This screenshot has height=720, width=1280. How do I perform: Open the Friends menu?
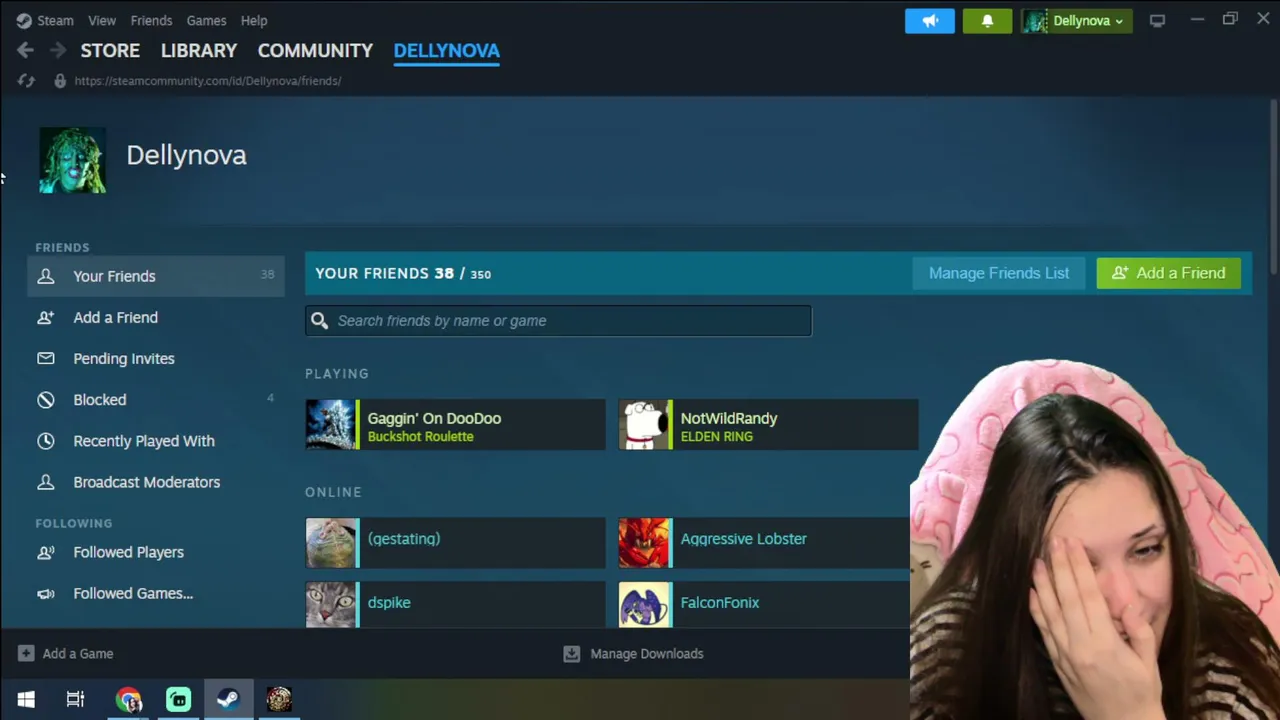[151, 20]
